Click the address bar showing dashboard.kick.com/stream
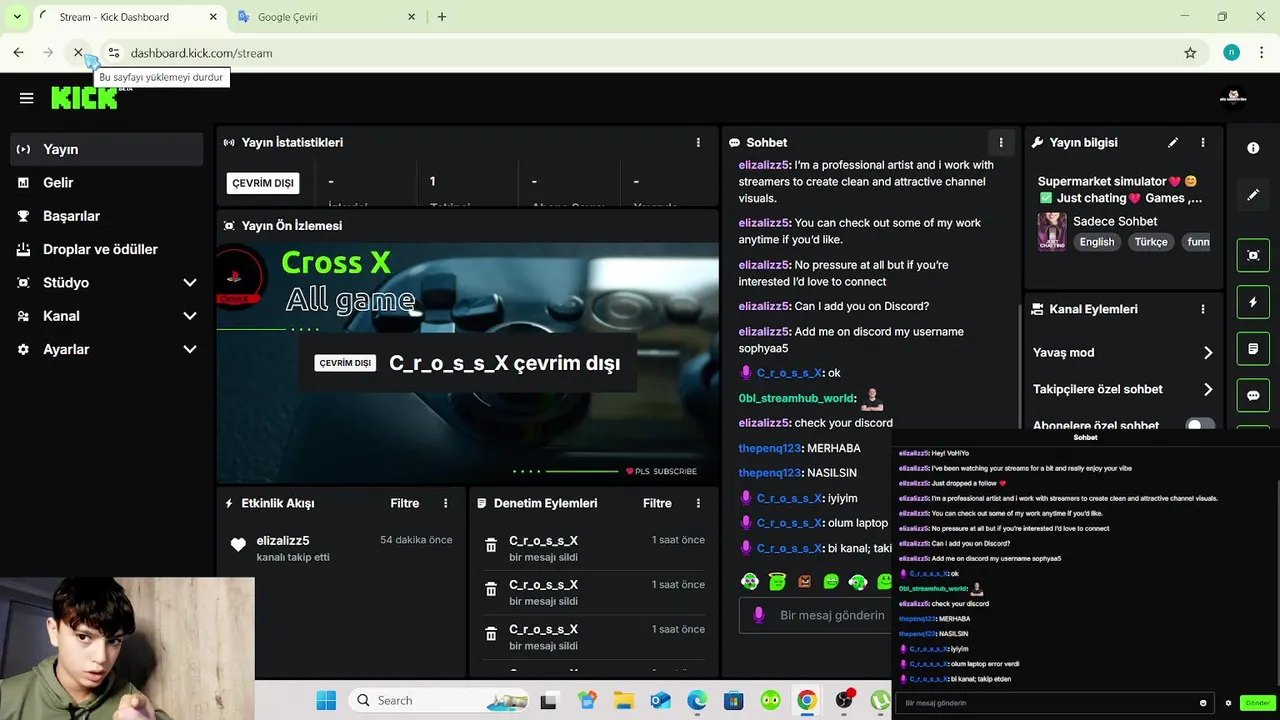 coord(201,53)
